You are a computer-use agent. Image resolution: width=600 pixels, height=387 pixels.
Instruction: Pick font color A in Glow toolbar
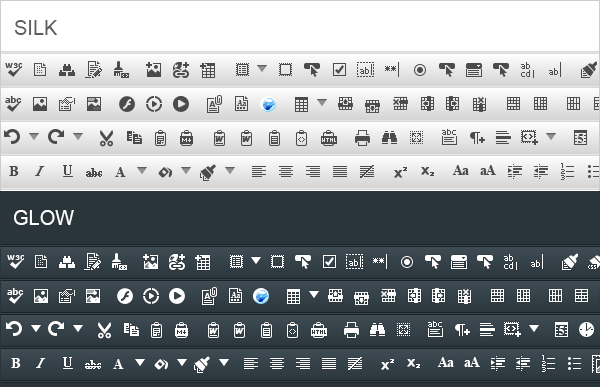pyautogui.click(x=118, y=364)
